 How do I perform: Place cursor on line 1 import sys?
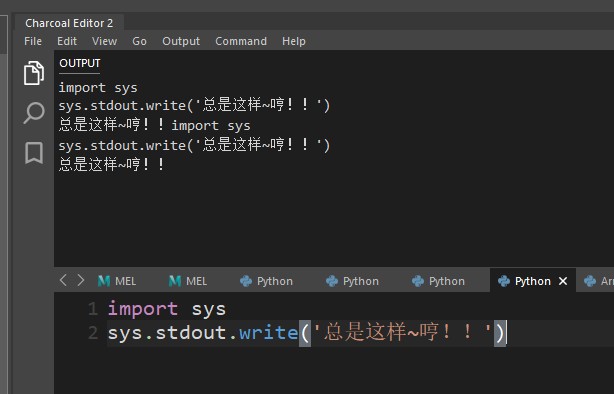point(167,309)
